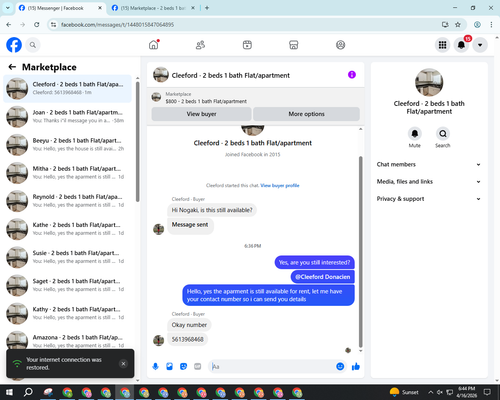Search in conversation using magnifier icon
The image size is (500, 400).
[x=443, y=134]
